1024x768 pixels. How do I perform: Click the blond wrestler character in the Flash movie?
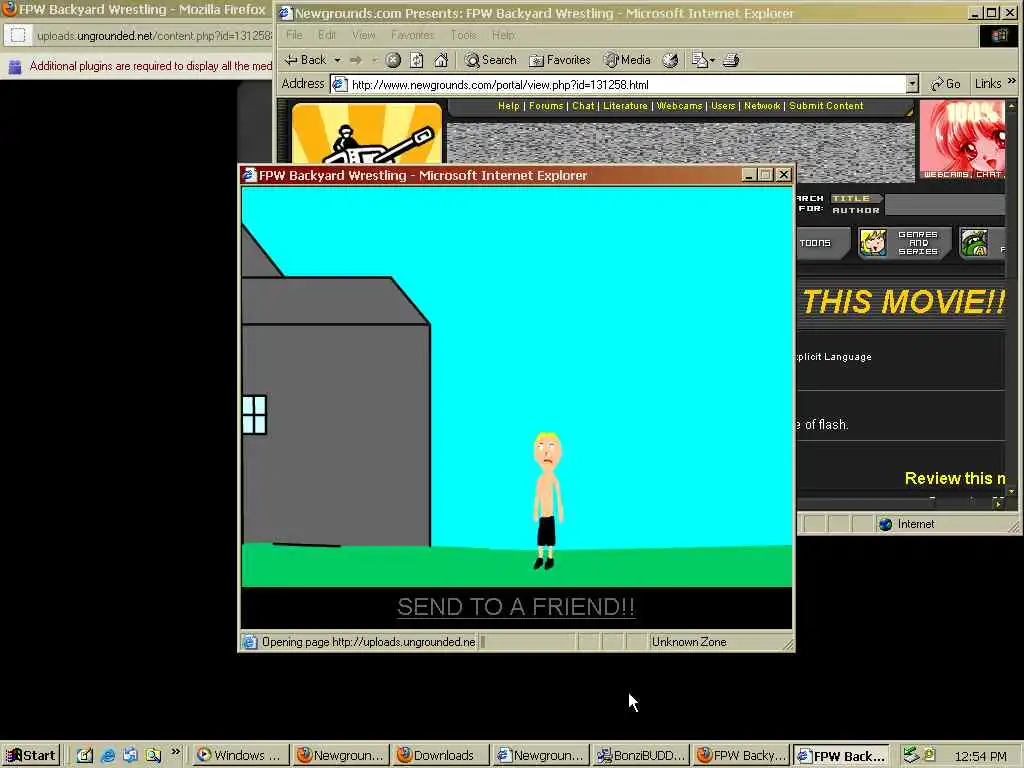click(547, 501)
